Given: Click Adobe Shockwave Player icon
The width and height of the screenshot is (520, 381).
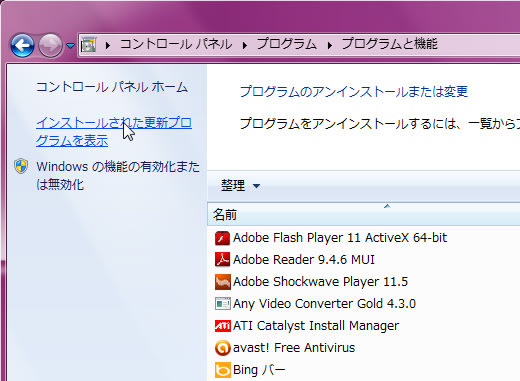Looking at the screenshot, I should (222, 282).
